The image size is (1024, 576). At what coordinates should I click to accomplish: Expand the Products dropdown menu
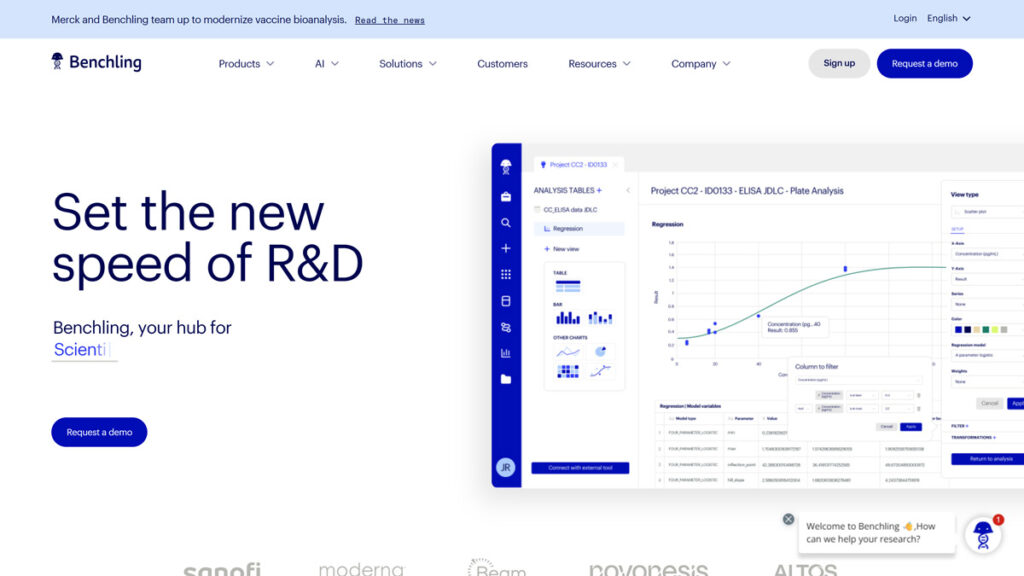[x=246, y=64]
